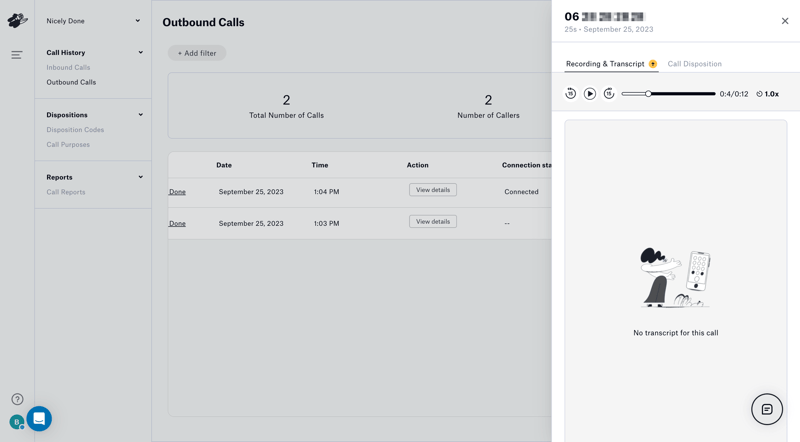This screenshot has width=800, height=442.
Task: Toggle the hamburger menu icon
Action: (x=17, y=55)
